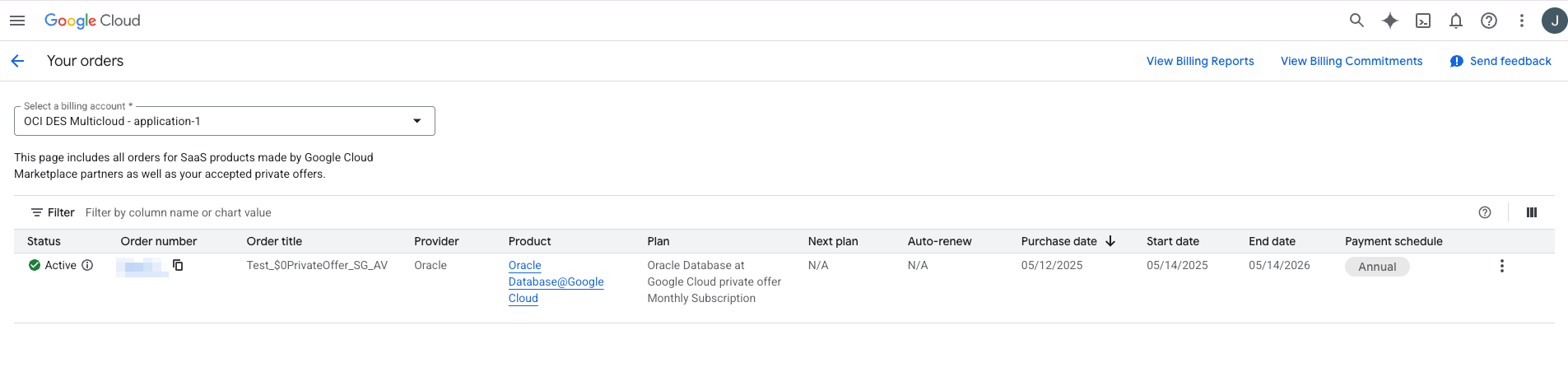Open the table help icon
The width and height of the screenshot is (1568, 386).
tap(1484, 212)
